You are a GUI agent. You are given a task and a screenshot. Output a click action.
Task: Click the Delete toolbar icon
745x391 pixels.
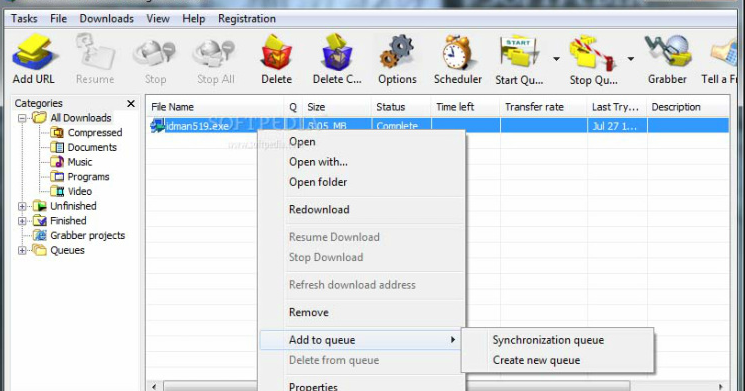tap(276, 52)
